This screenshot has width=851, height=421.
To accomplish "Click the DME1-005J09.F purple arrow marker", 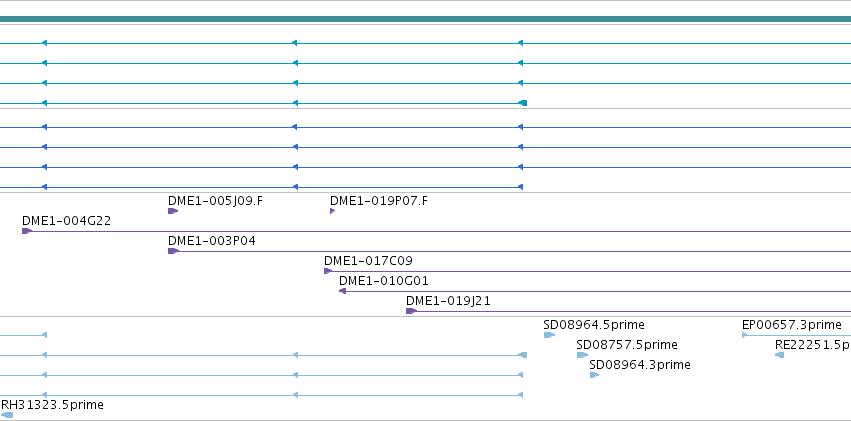I will pos(173,211).
